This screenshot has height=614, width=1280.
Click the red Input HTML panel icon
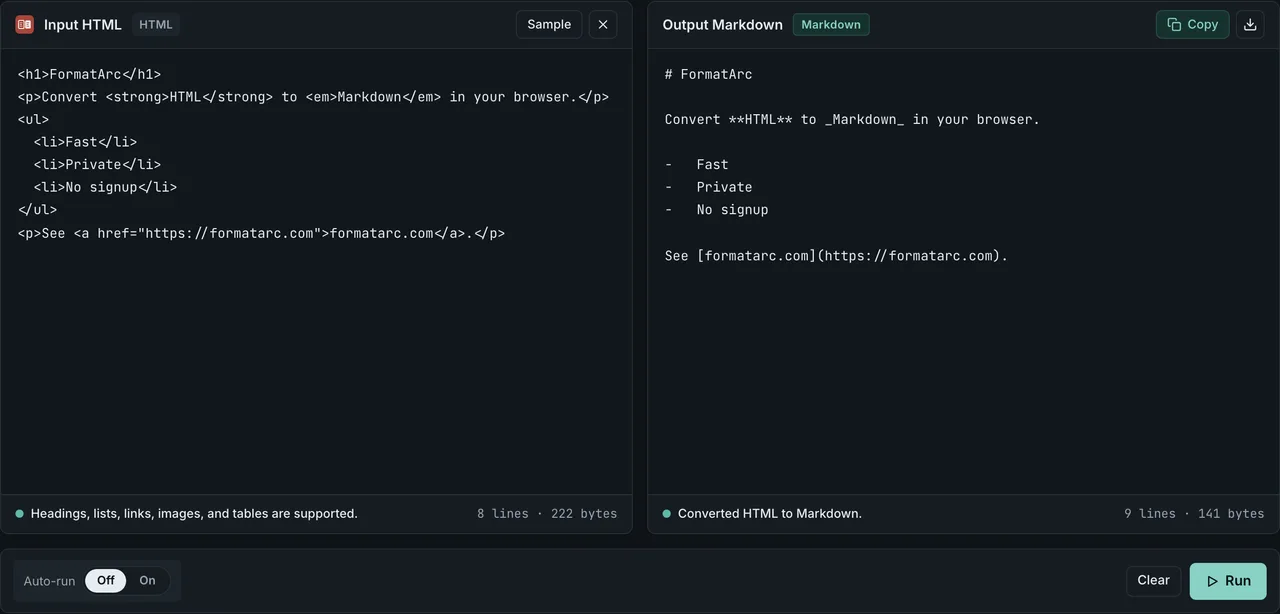(x=25, y=24)
